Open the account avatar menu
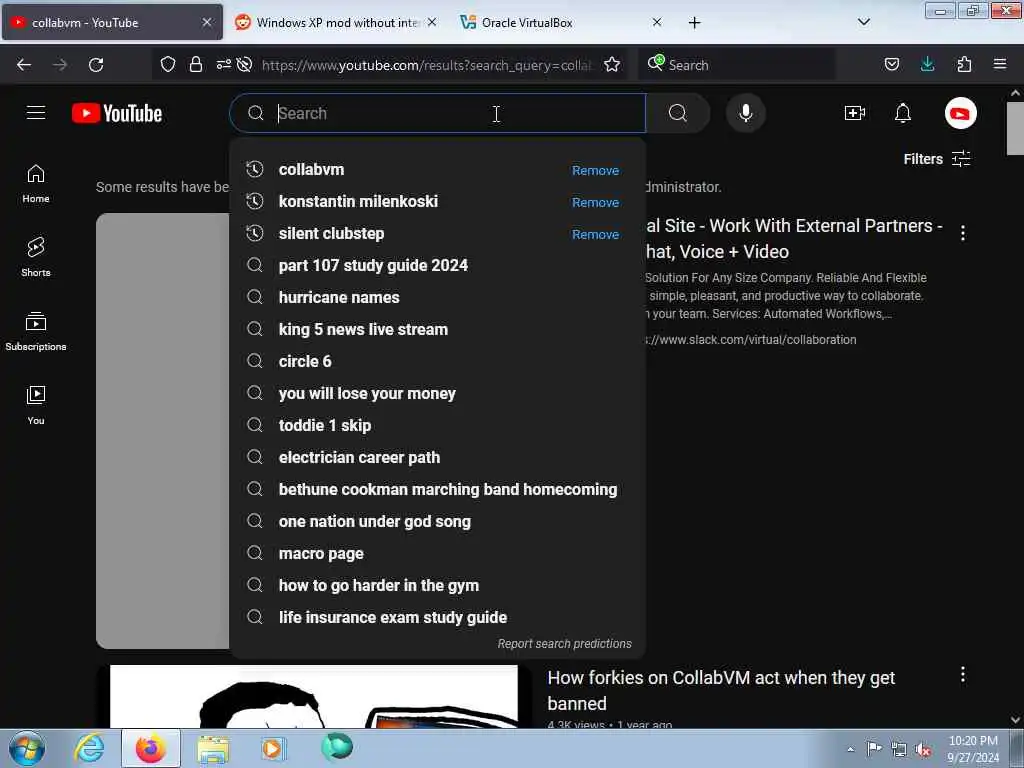This screenshot has width=1024, height=768. 960,113
